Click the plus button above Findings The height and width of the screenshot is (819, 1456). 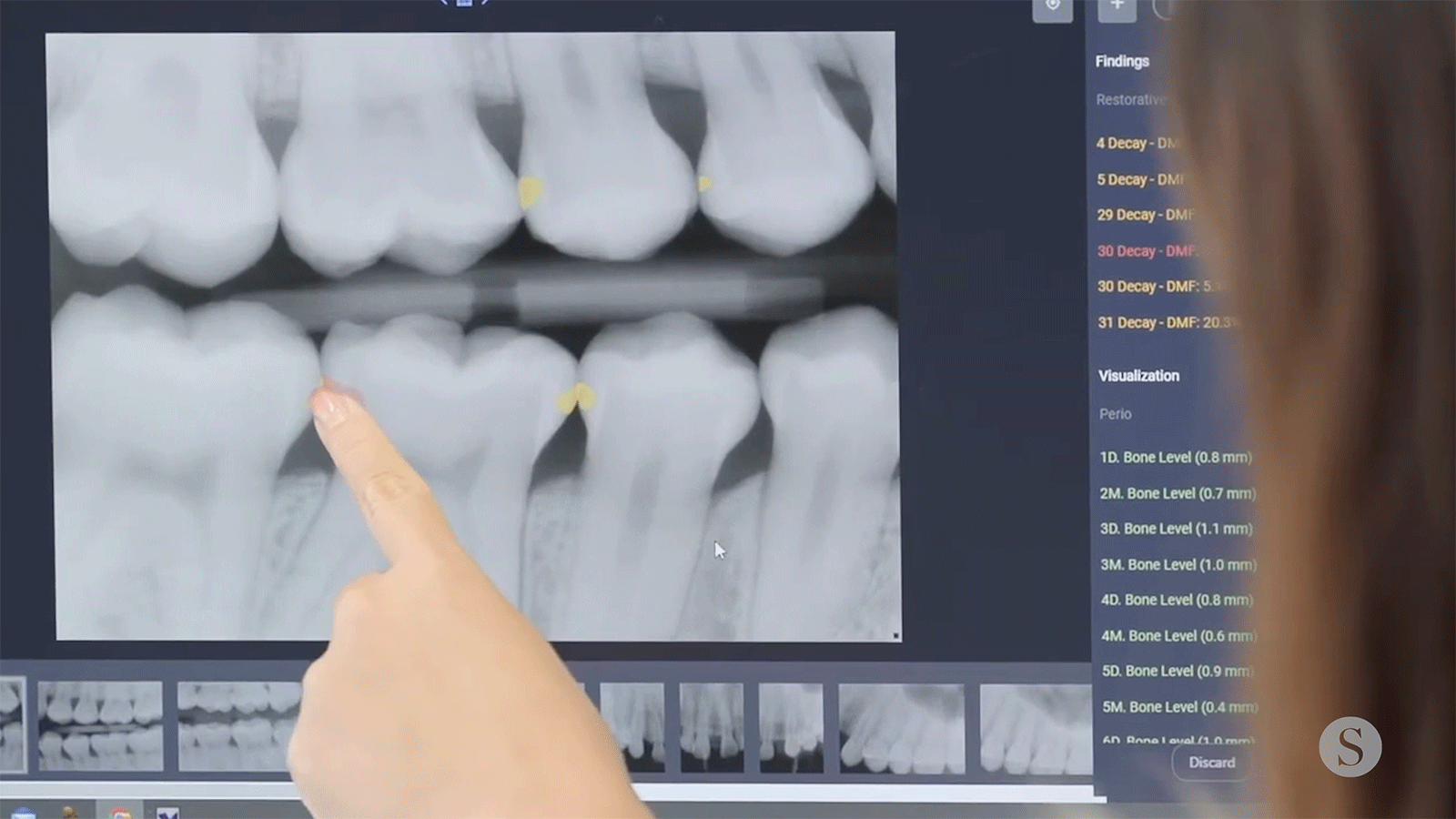[1117, 9]
